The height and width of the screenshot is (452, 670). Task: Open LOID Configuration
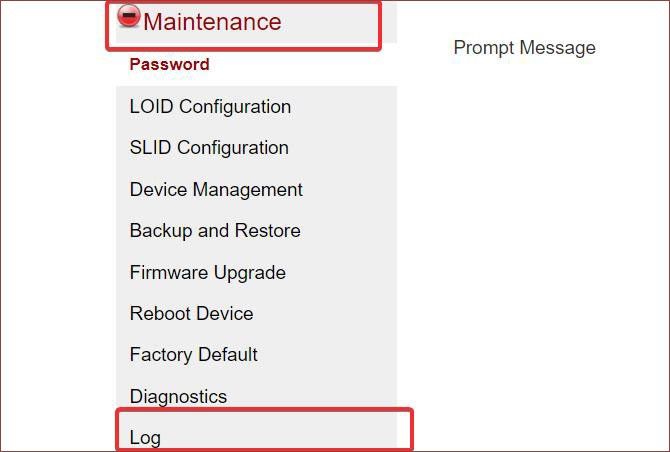coord(210,107)
